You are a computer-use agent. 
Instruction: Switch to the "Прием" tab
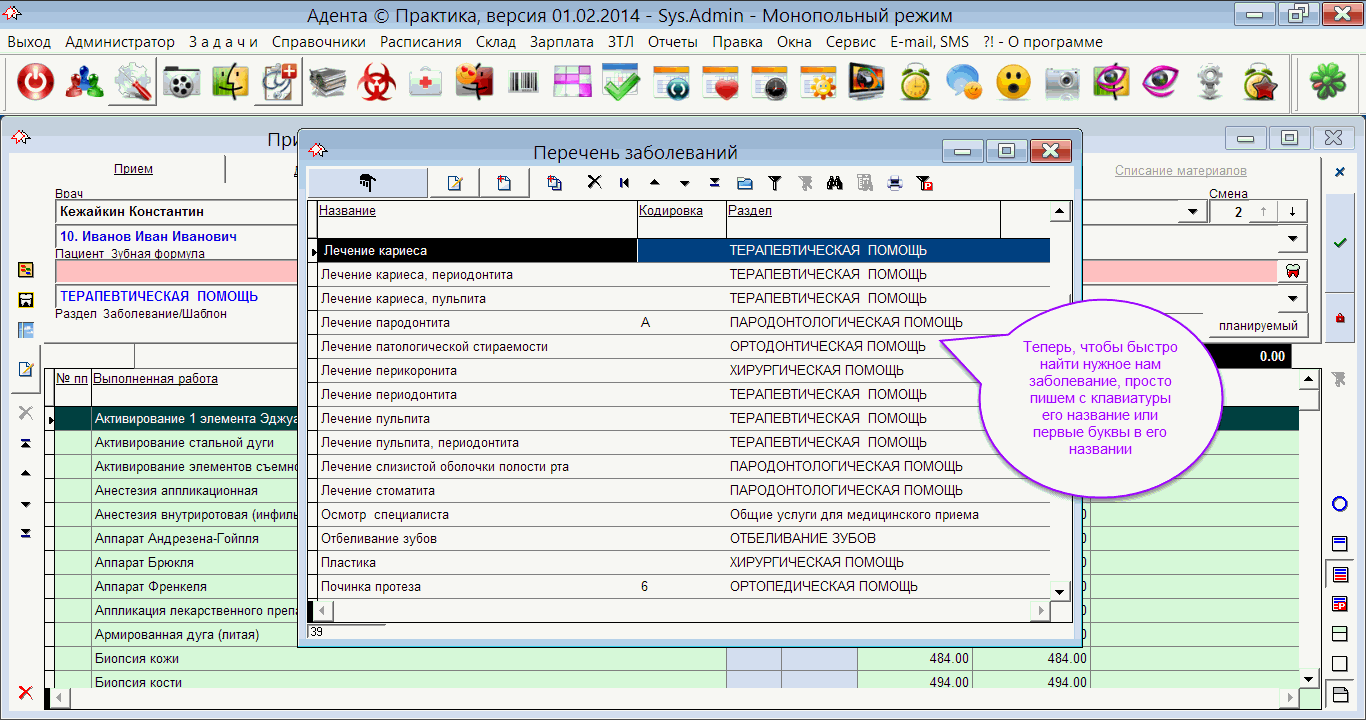coord(133,169)
